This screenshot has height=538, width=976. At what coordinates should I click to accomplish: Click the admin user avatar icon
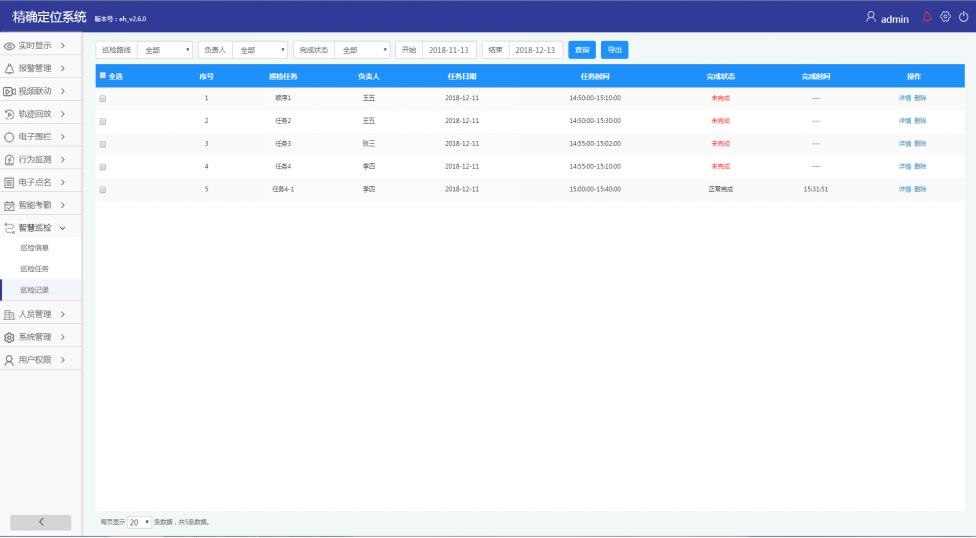point(871,17)
